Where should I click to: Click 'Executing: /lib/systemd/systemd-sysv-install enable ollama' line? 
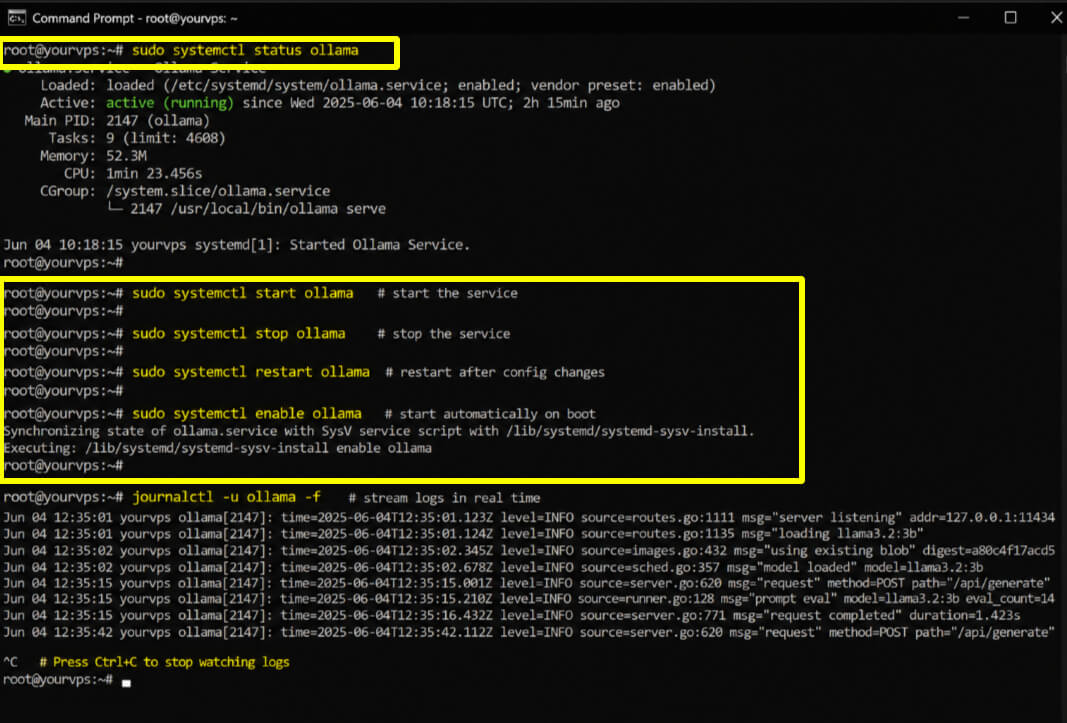[218, 448]
